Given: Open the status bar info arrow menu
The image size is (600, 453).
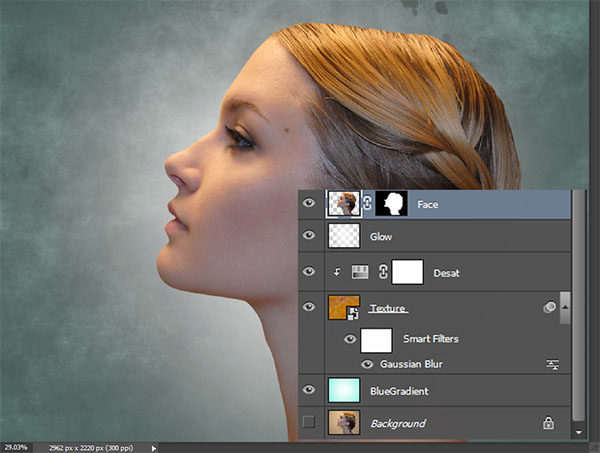Looking at the screenshot, I should (x=153, y=448).
